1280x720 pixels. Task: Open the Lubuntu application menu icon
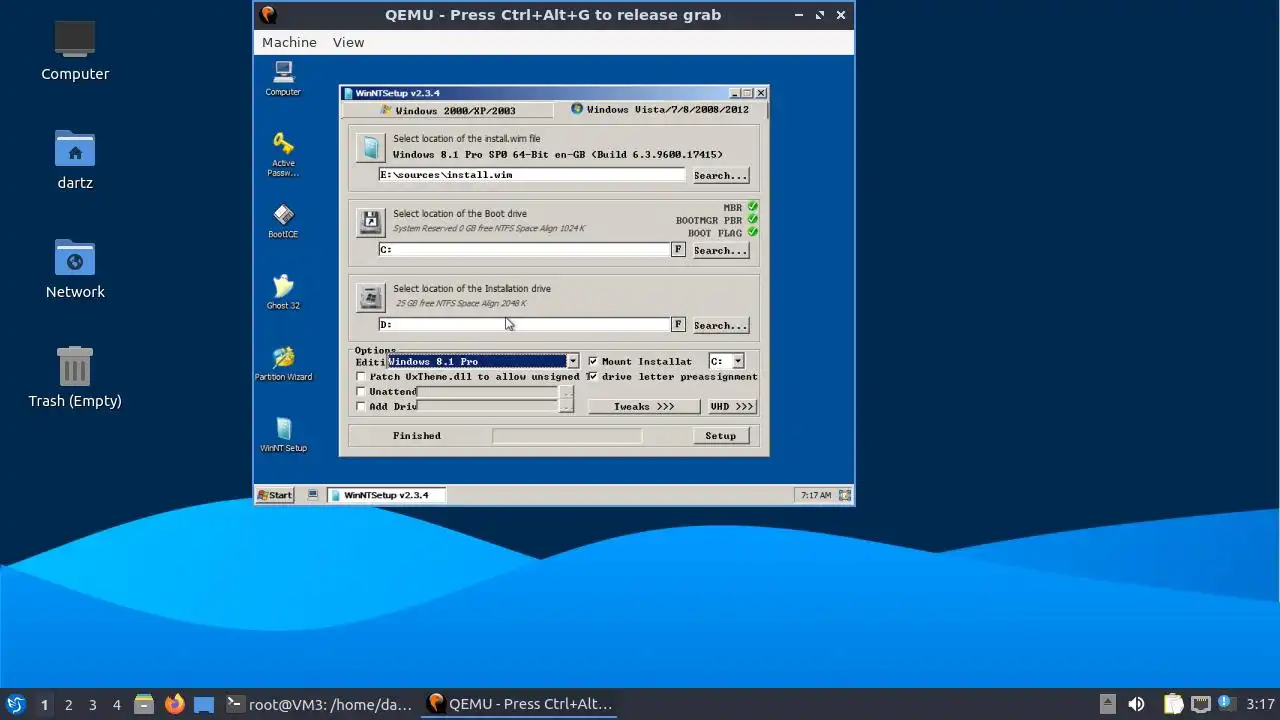coord(15,704)
